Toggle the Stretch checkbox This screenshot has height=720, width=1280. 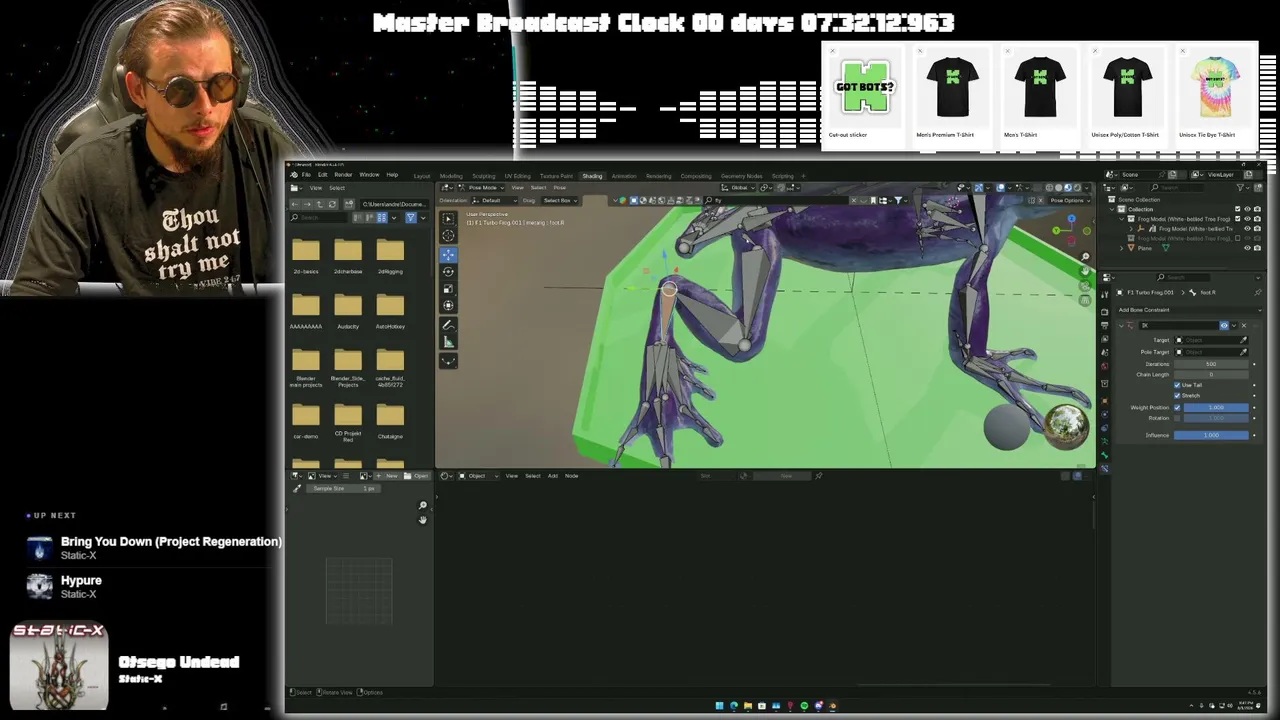[1177, 395]
